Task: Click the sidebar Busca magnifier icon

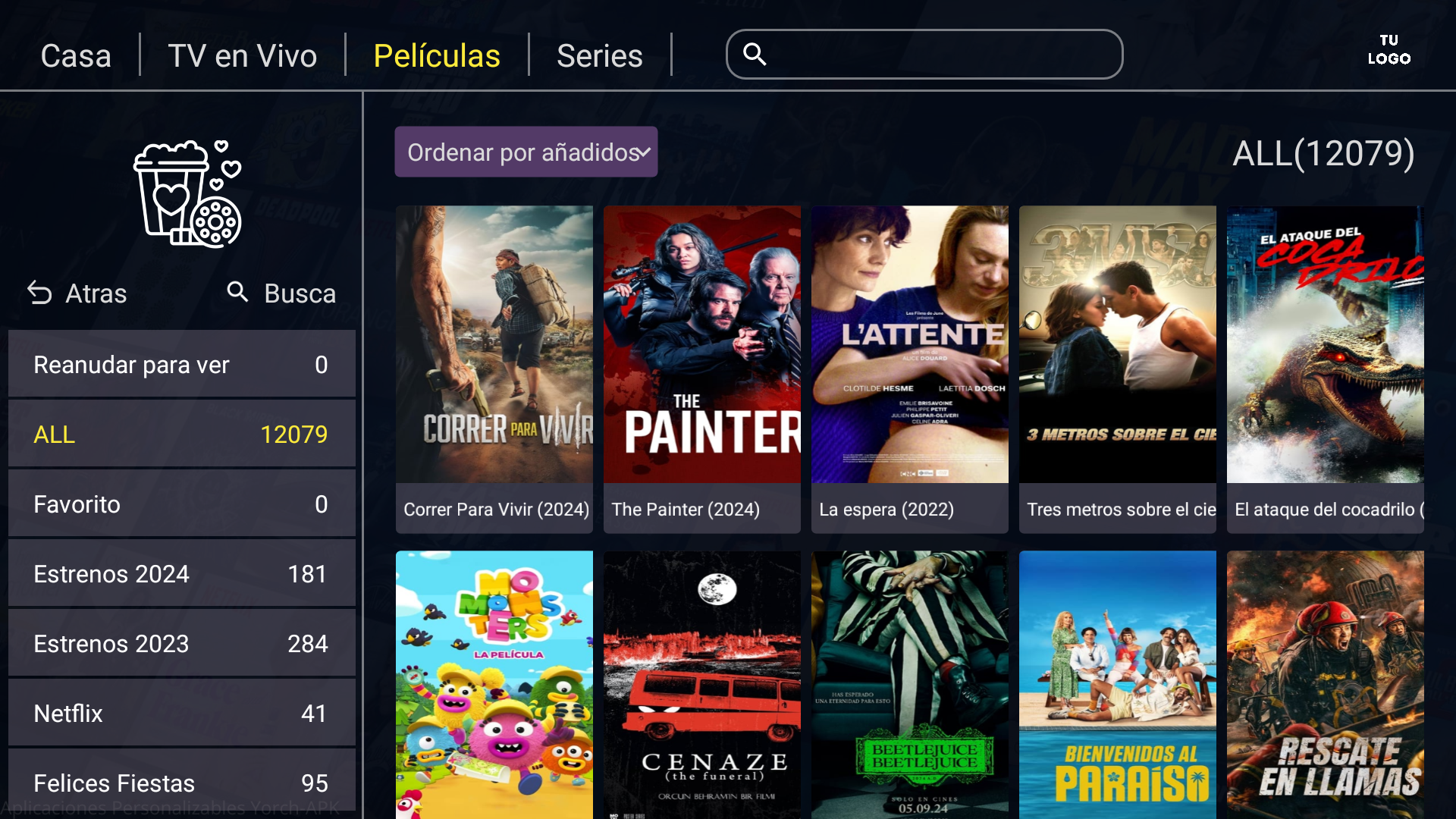Action: click(237, 292)
